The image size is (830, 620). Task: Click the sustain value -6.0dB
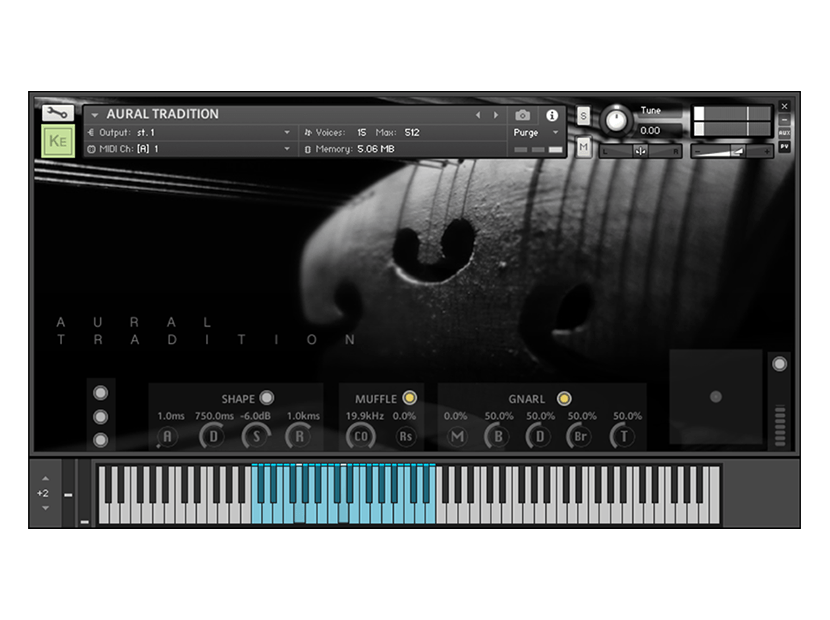(256, 416)
